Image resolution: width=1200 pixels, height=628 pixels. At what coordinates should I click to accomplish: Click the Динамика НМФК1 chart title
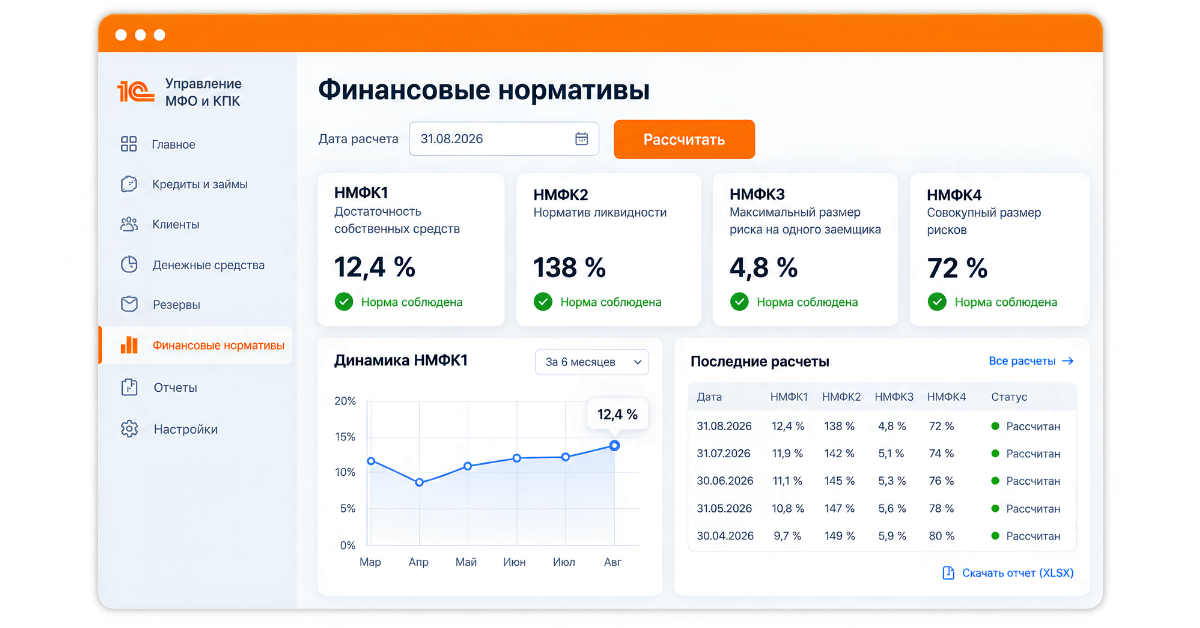pyautogui.click(x=401, y=361)
